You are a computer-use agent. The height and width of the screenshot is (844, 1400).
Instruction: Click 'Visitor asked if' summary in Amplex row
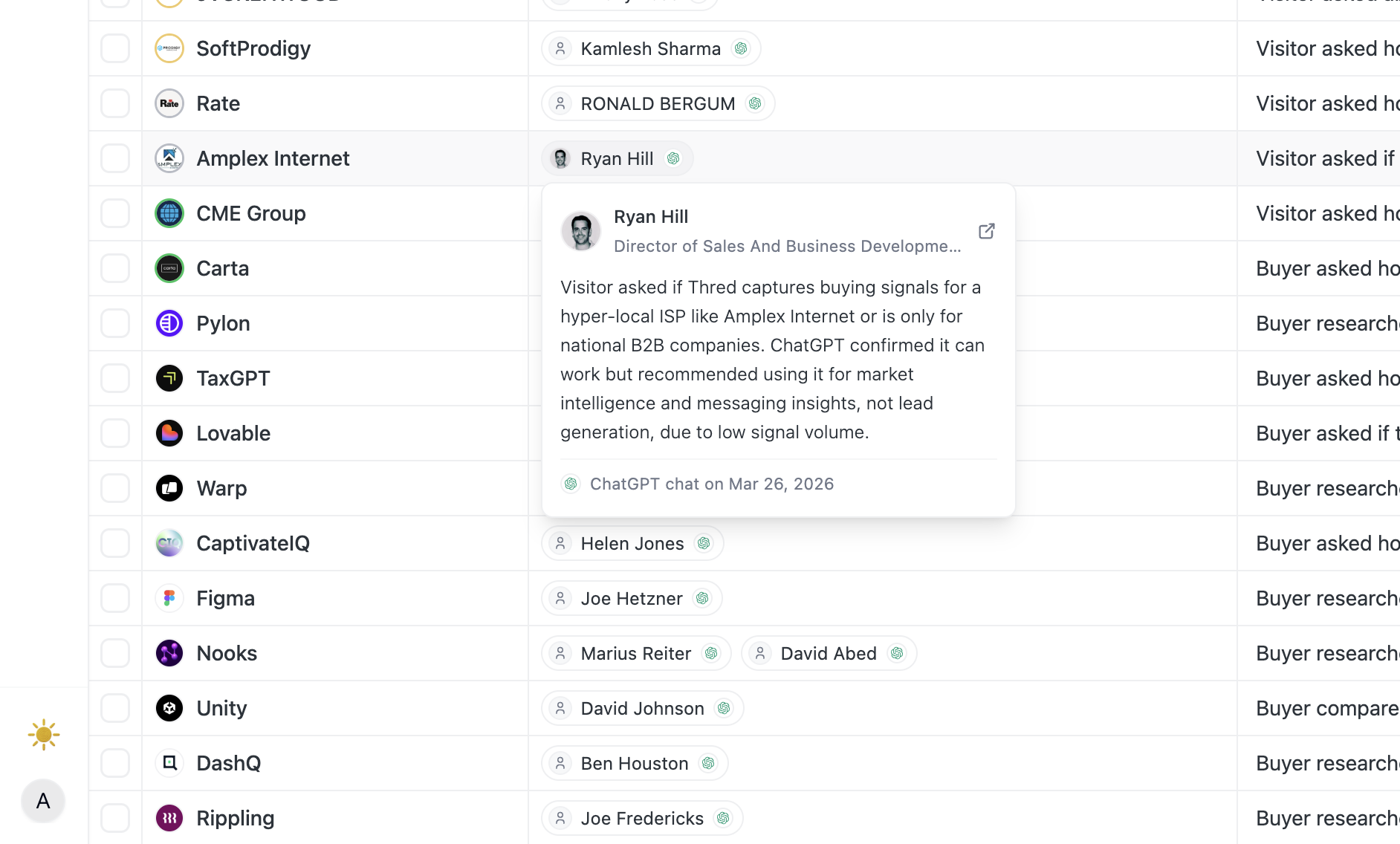[1326, 158]
